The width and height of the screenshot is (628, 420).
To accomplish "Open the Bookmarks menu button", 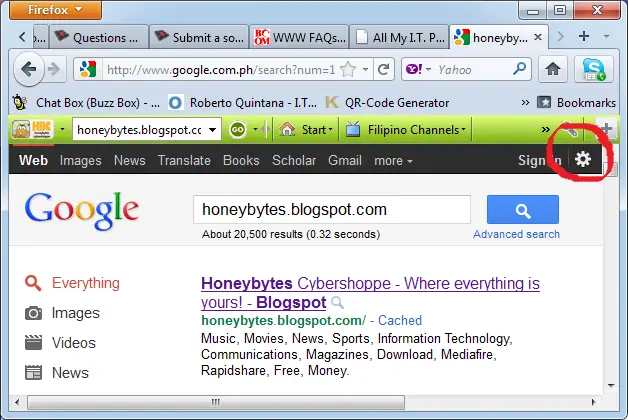I will (576, 103).
